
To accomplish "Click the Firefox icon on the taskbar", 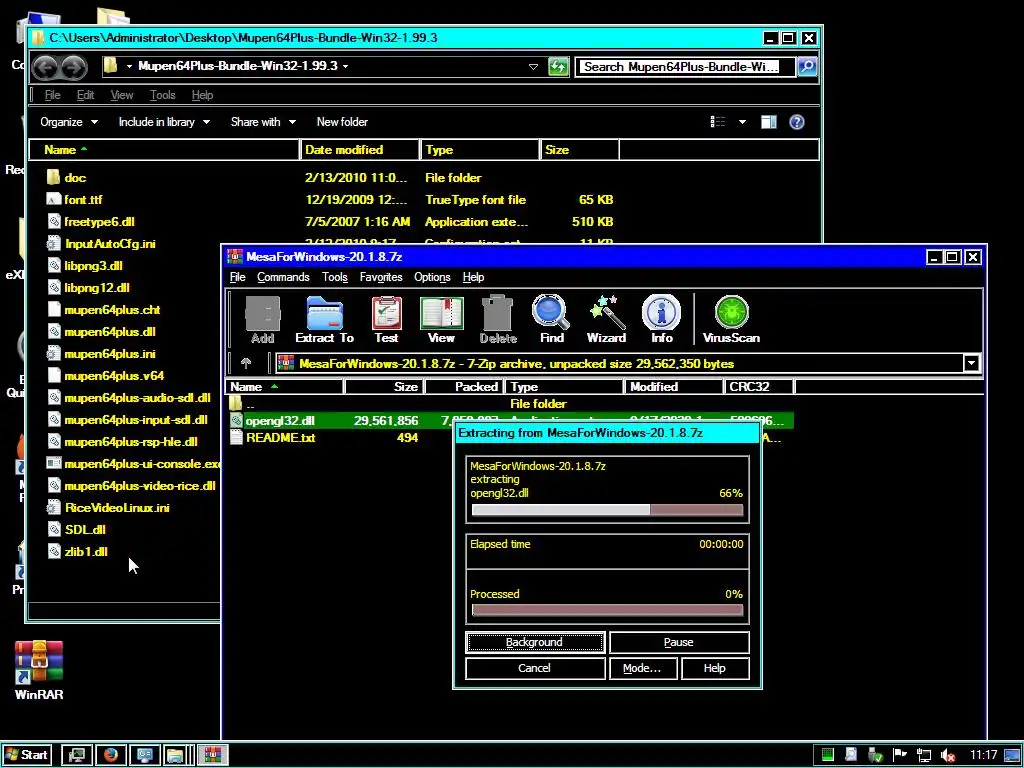I will coord(110,755).
